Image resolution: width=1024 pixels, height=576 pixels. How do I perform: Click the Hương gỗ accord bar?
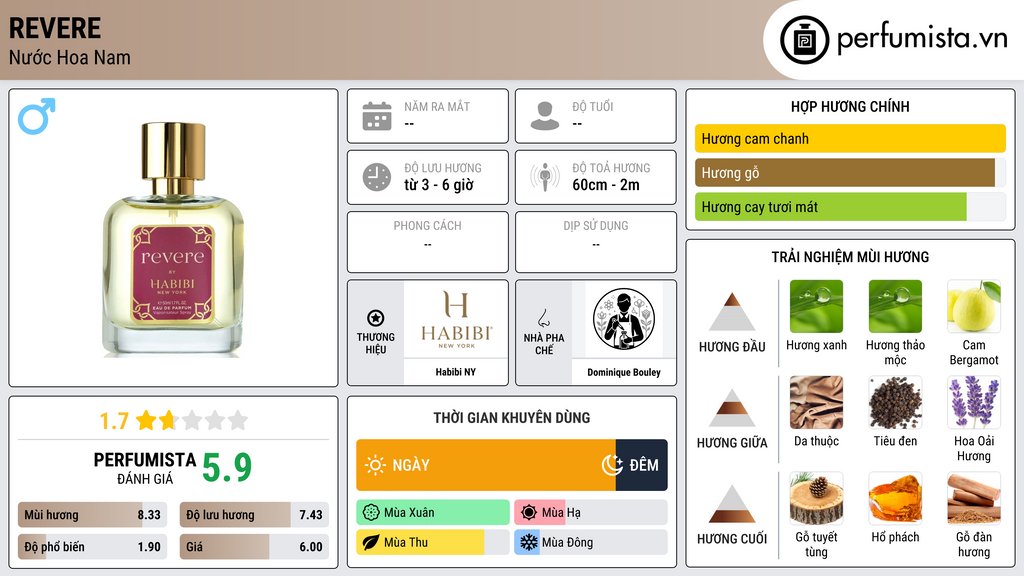coord(850,172)
